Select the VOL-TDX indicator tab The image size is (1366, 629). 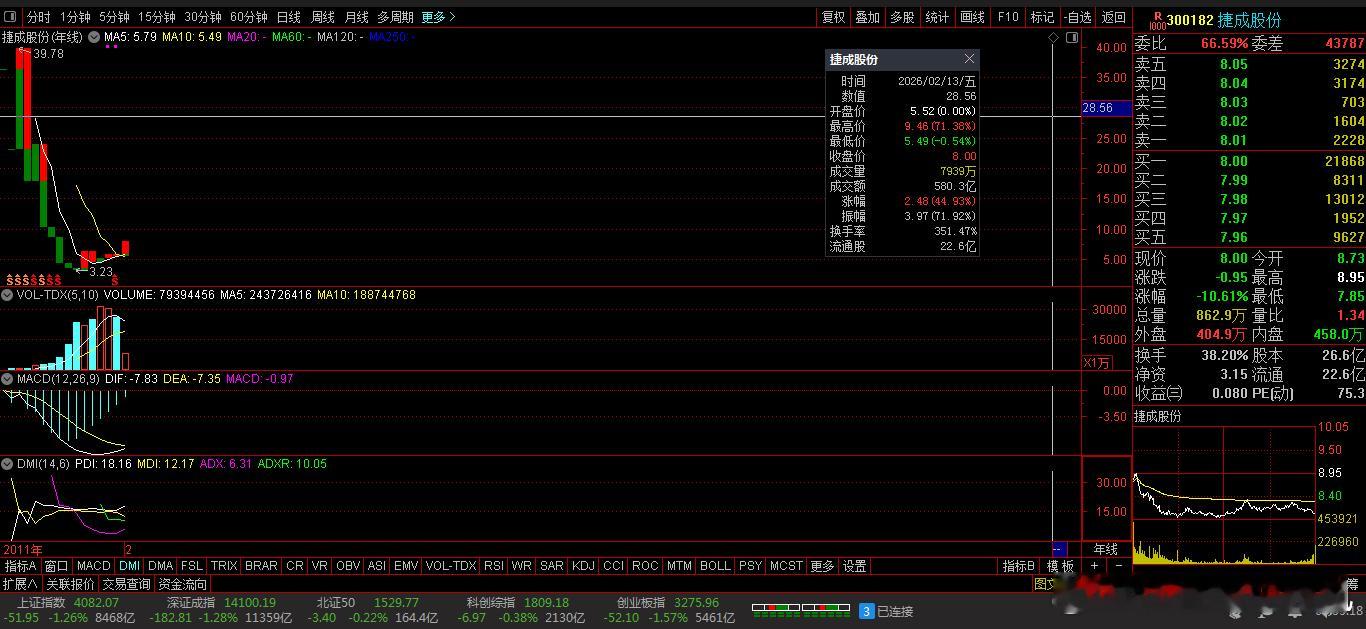(x=451, y=566)
